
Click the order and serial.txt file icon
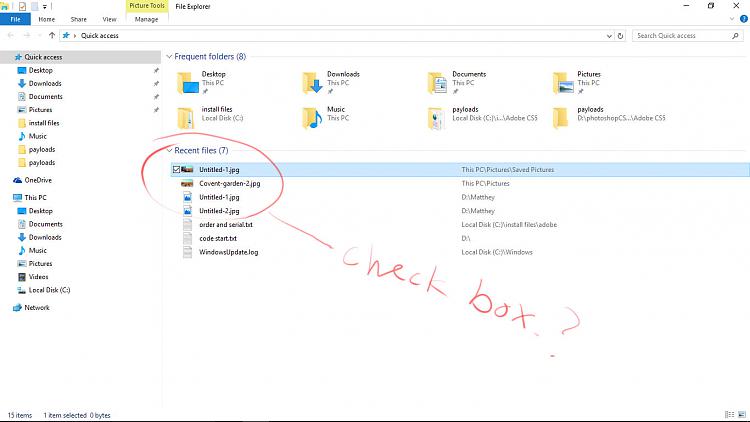188,224
